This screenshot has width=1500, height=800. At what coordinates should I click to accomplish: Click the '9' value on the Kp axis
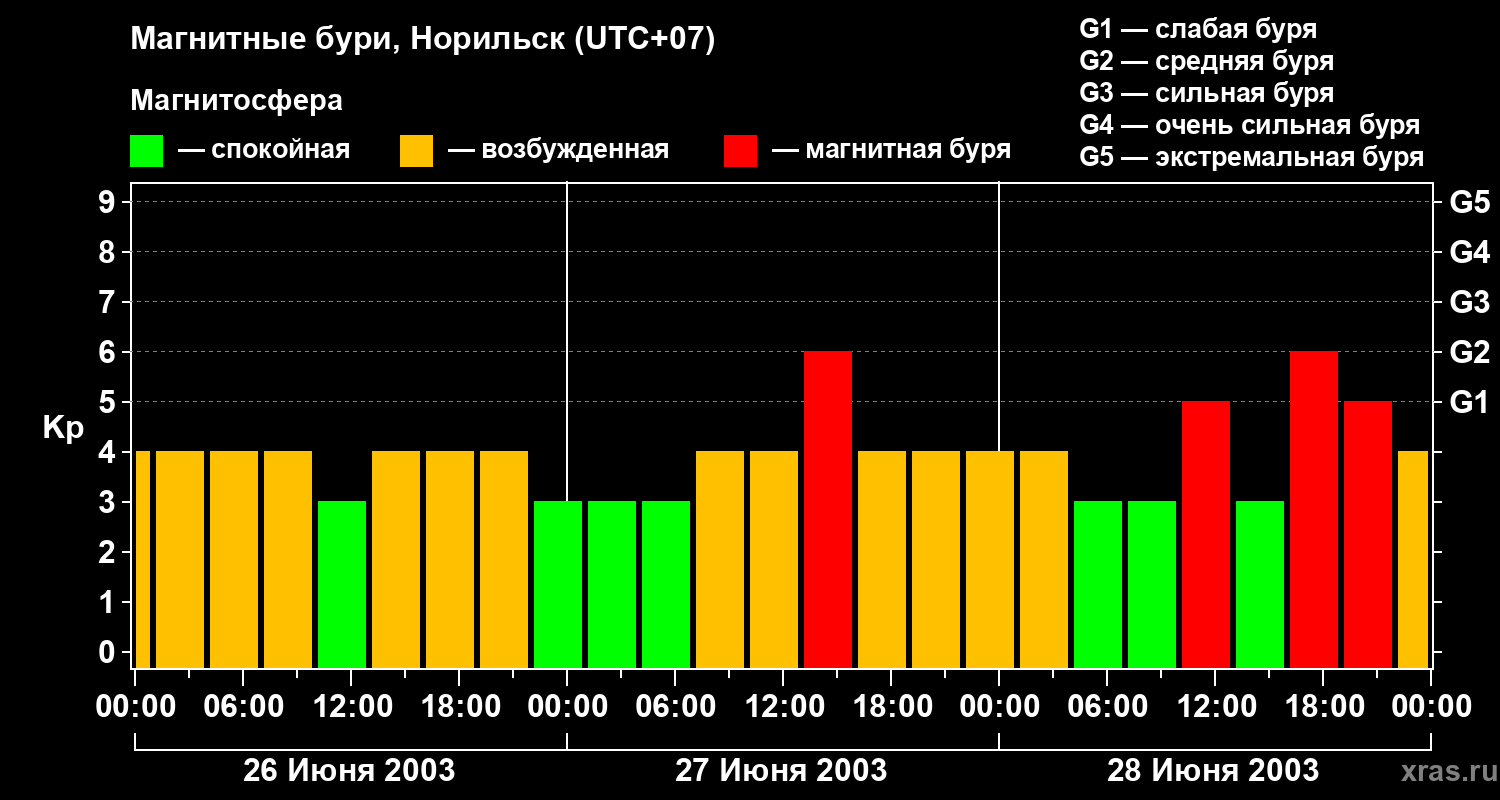(x=109, y=202)
